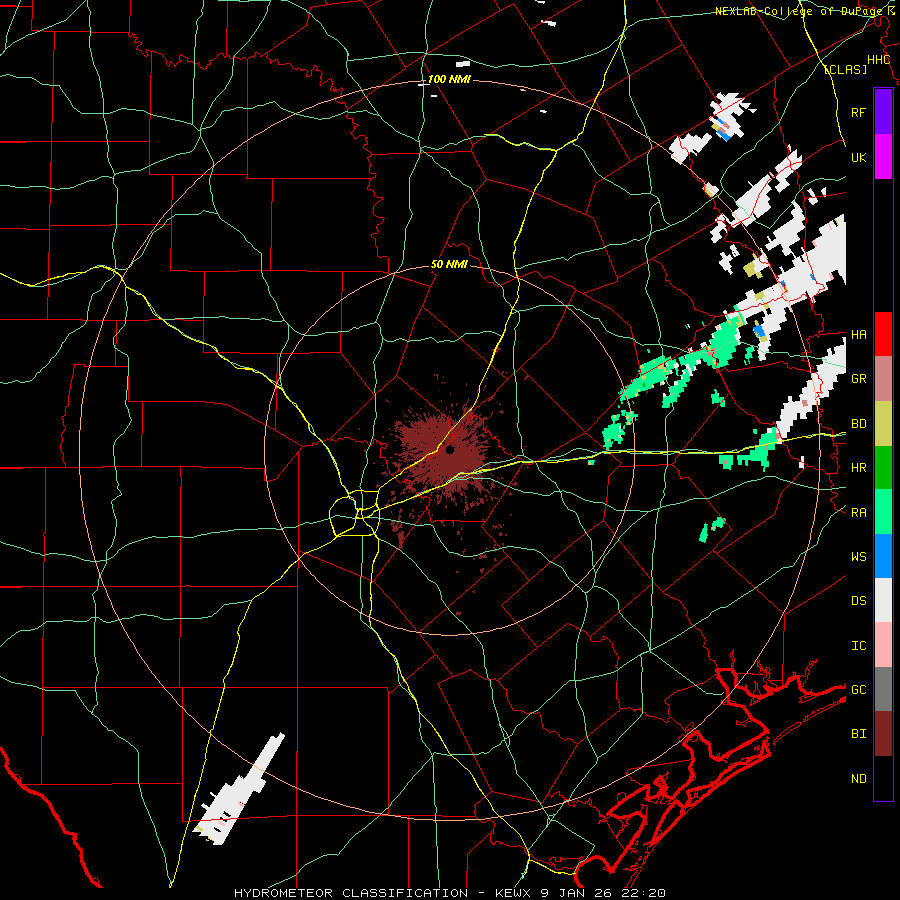
Task: Click the "IC" legend label
Action: pyautogui.click(x=858, y=646)
